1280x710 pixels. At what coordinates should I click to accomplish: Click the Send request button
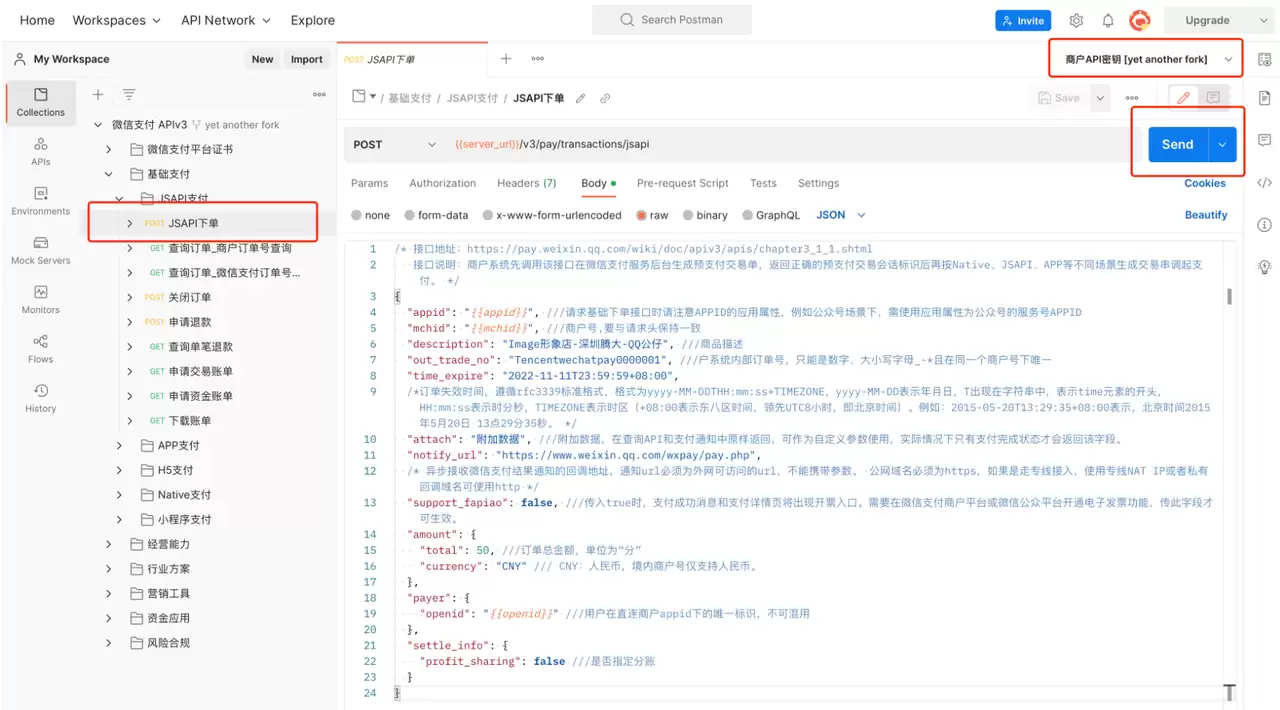pos(1177,144)
